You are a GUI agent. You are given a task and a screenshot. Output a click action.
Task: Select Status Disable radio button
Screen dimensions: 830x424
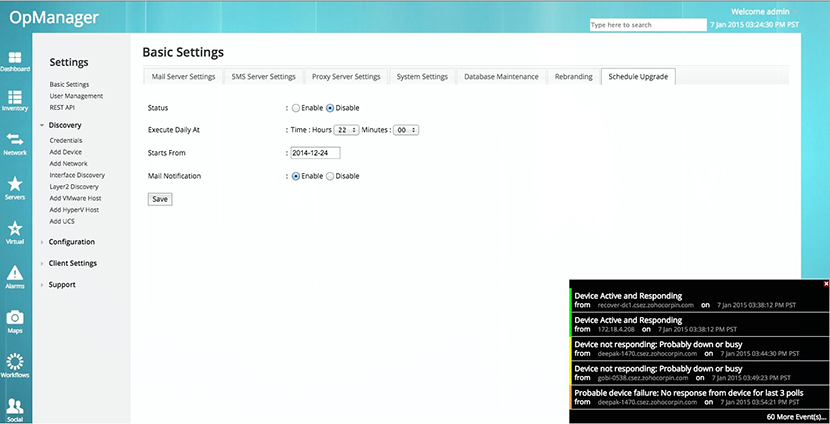pos(330,108)
